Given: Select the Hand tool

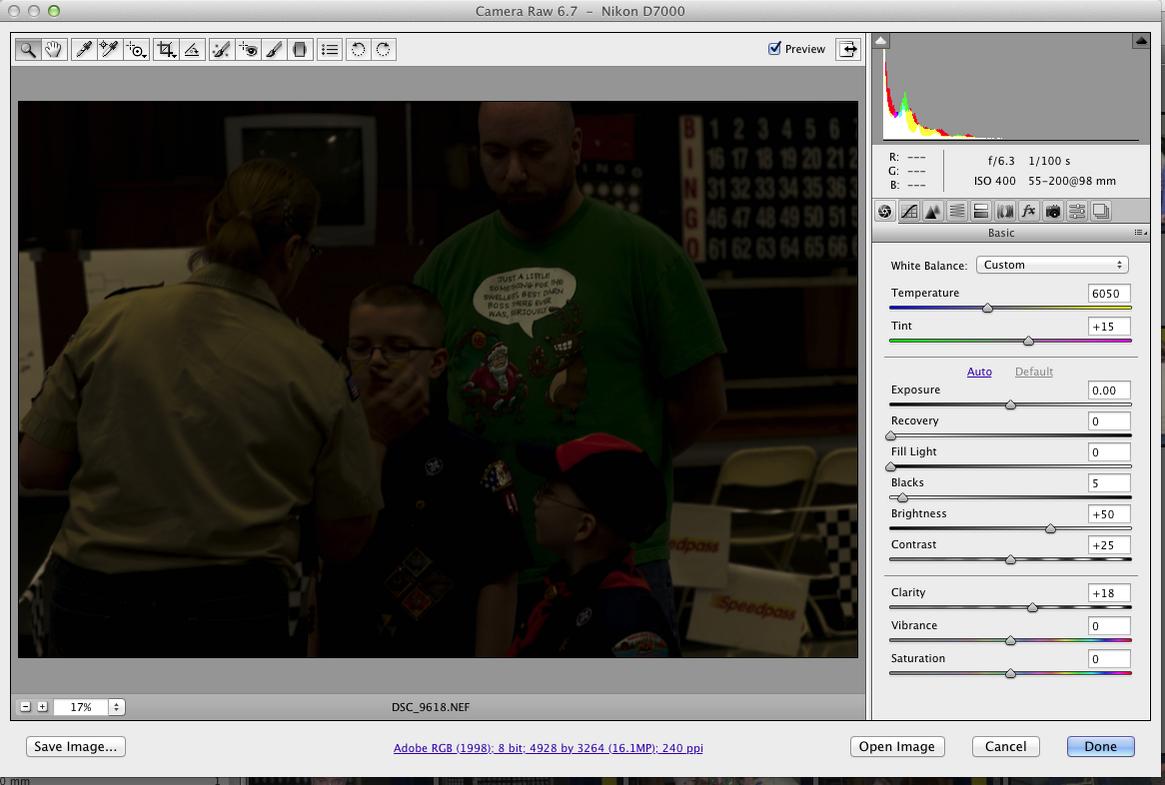Looking at the screenshot, I should click(54, 49).
